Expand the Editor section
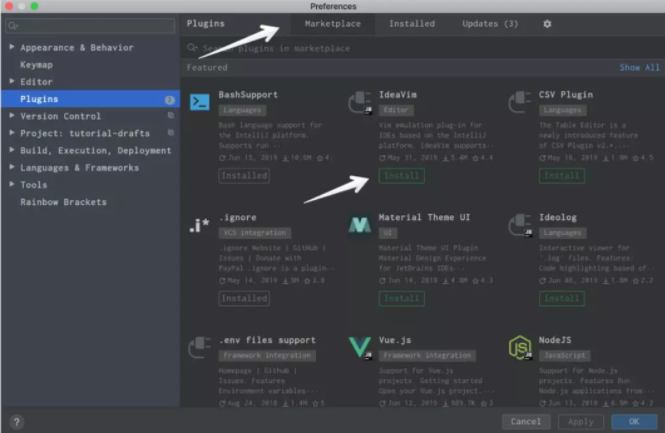The height and width of the screenshot is (433, 665). (x=12, y=81)
